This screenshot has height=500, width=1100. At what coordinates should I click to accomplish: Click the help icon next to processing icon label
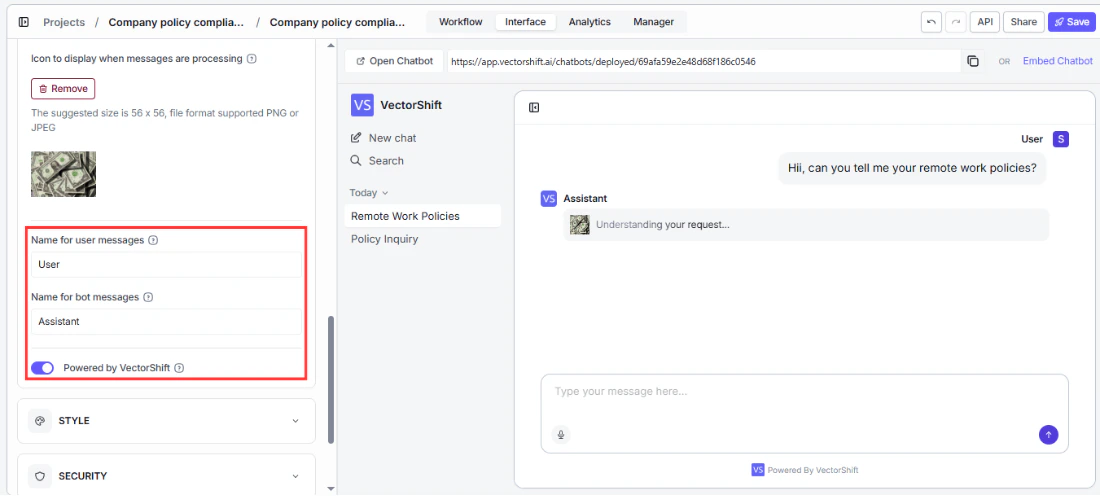(x=252, y=59)
